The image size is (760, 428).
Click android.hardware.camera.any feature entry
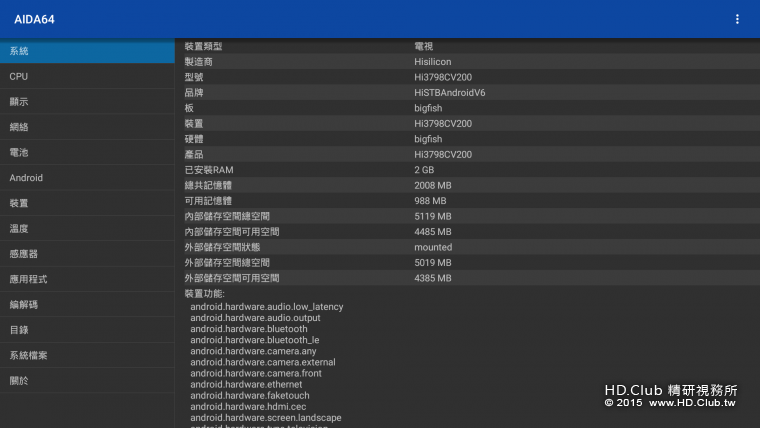(253, 351)
